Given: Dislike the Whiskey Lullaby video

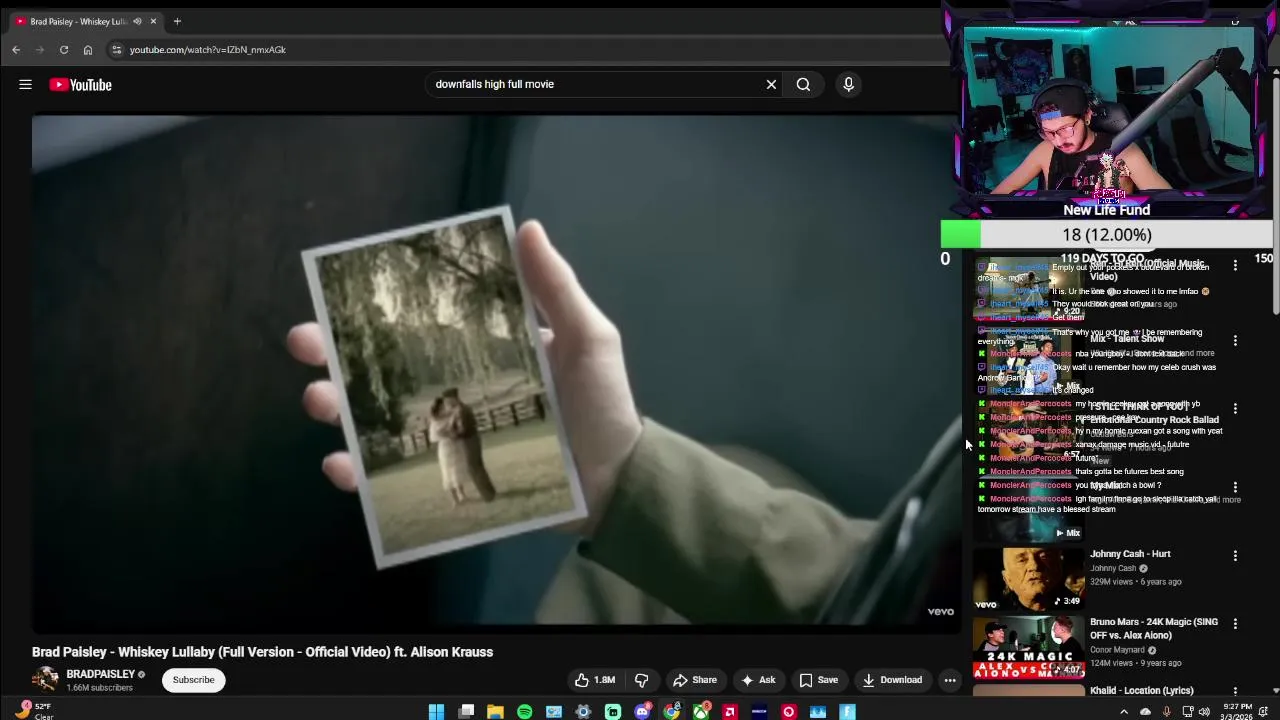Looking at the screenshot, I should [x=642, y=680].
